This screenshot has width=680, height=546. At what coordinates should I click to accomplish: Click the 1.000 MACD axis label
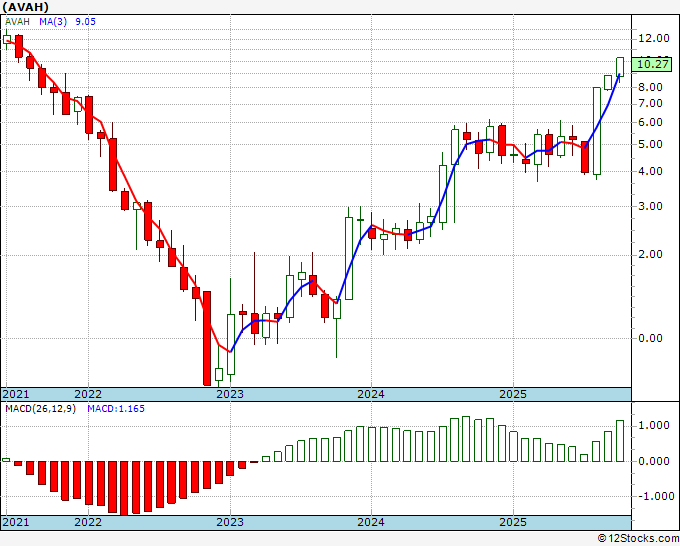[x=654, y=425]
